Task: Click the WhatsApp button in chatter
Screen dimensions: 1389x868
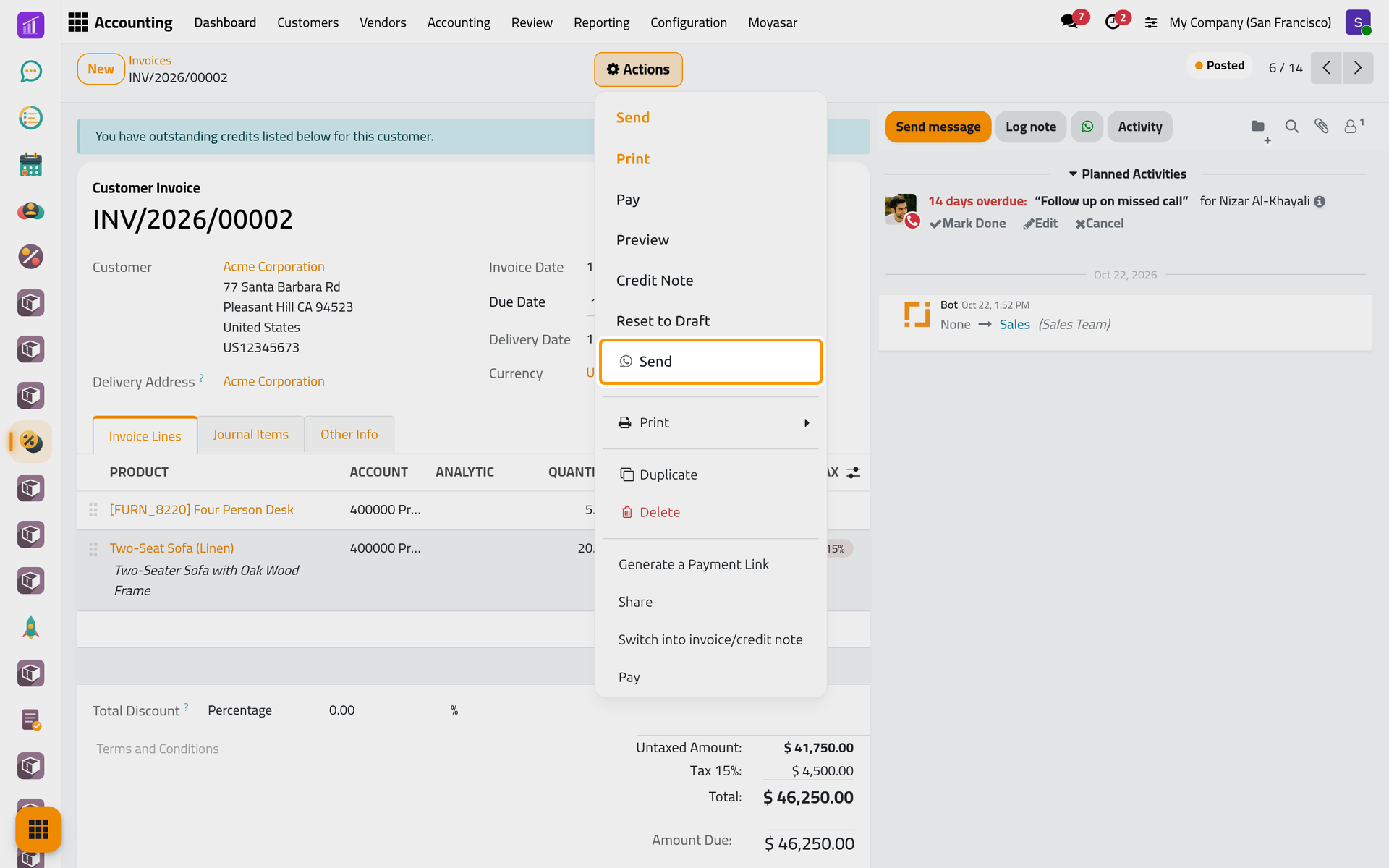Action: point(1087,127)
